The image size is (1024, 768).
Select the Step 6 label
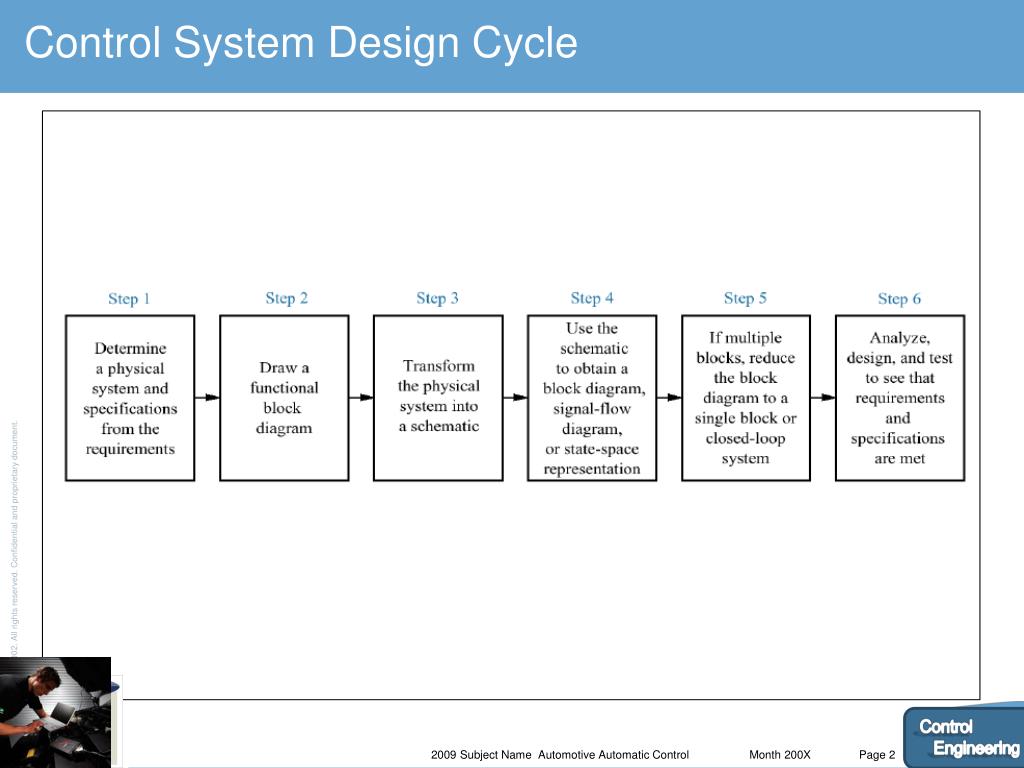[x=899, y=299]
